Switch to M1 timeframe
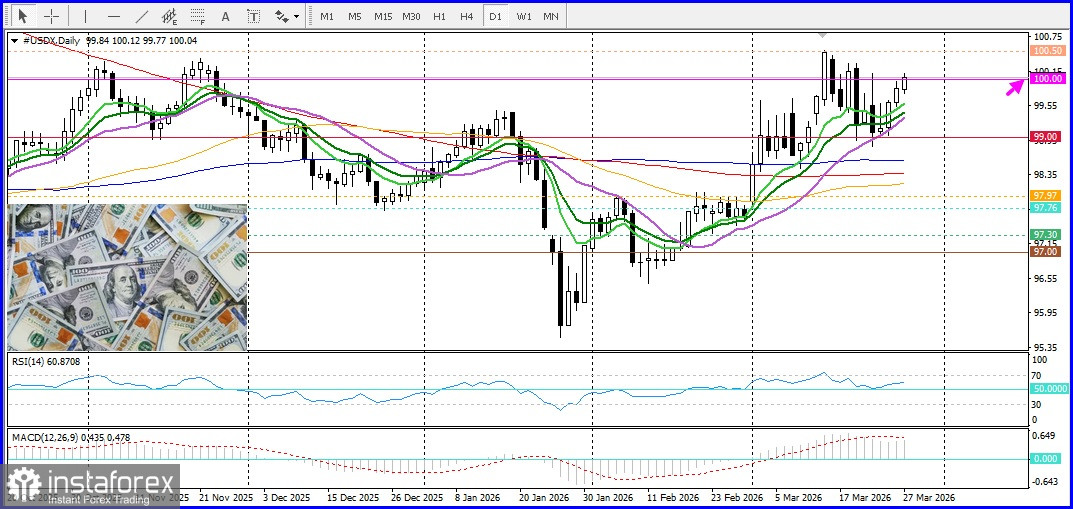 coord(327,16)
